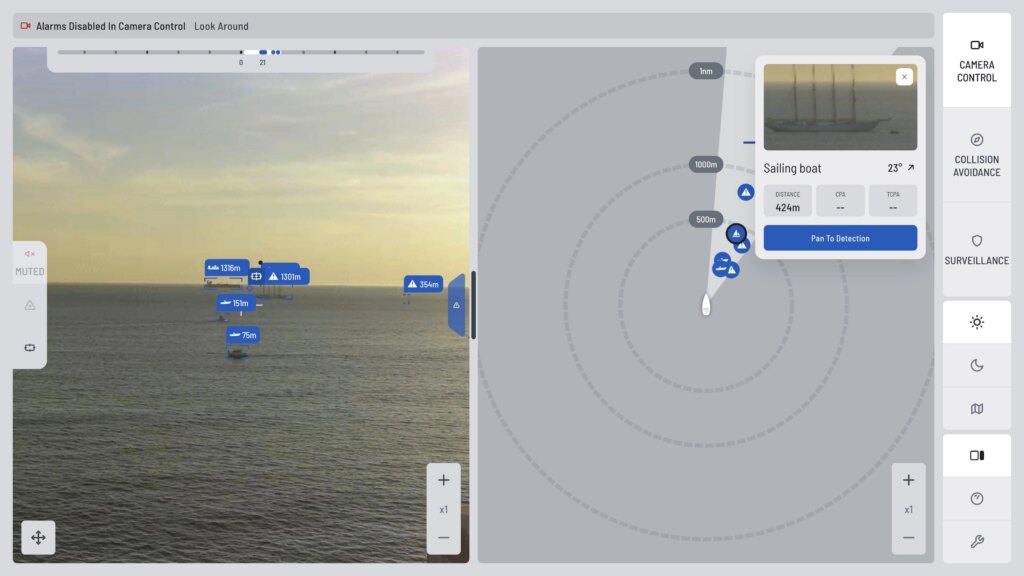
Task: Click the 23° bearing arrow icon
Action: point(911,168)
